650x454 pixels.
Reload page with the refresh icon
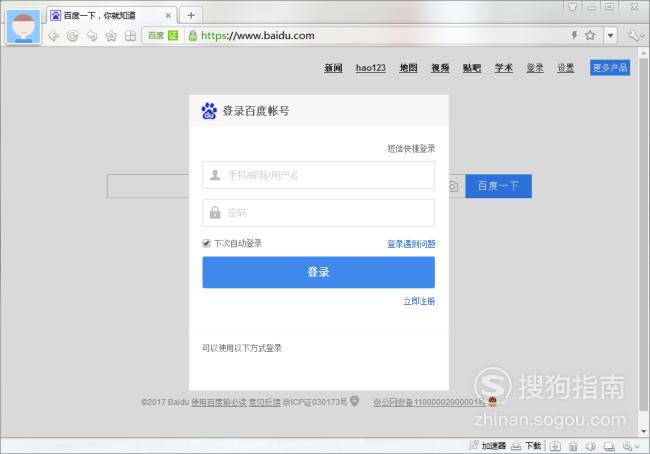73,36
